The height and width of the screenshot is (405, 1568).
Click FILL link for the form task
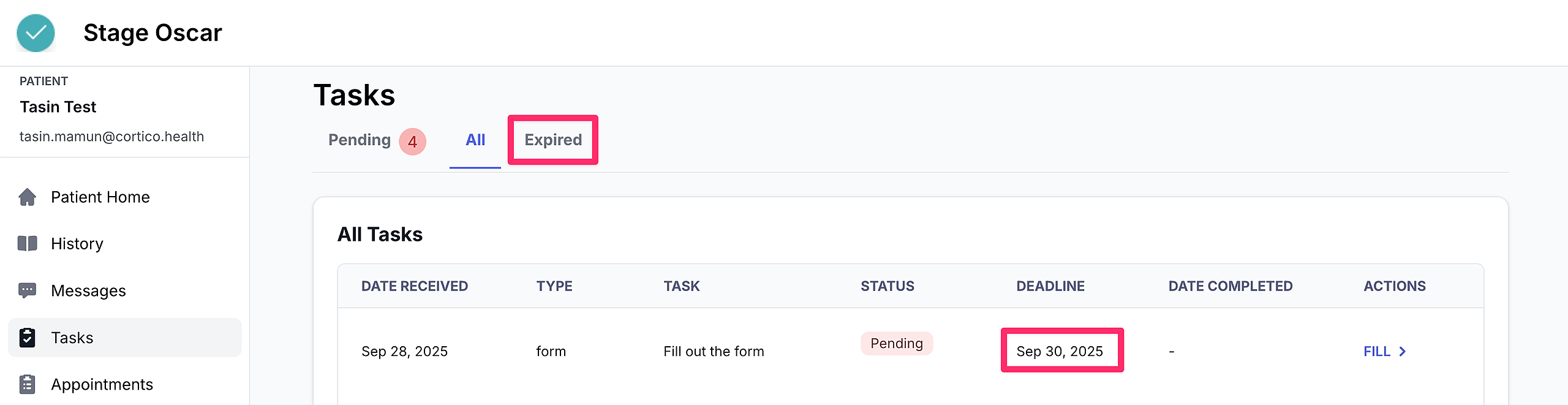[x=1376, y=352]
